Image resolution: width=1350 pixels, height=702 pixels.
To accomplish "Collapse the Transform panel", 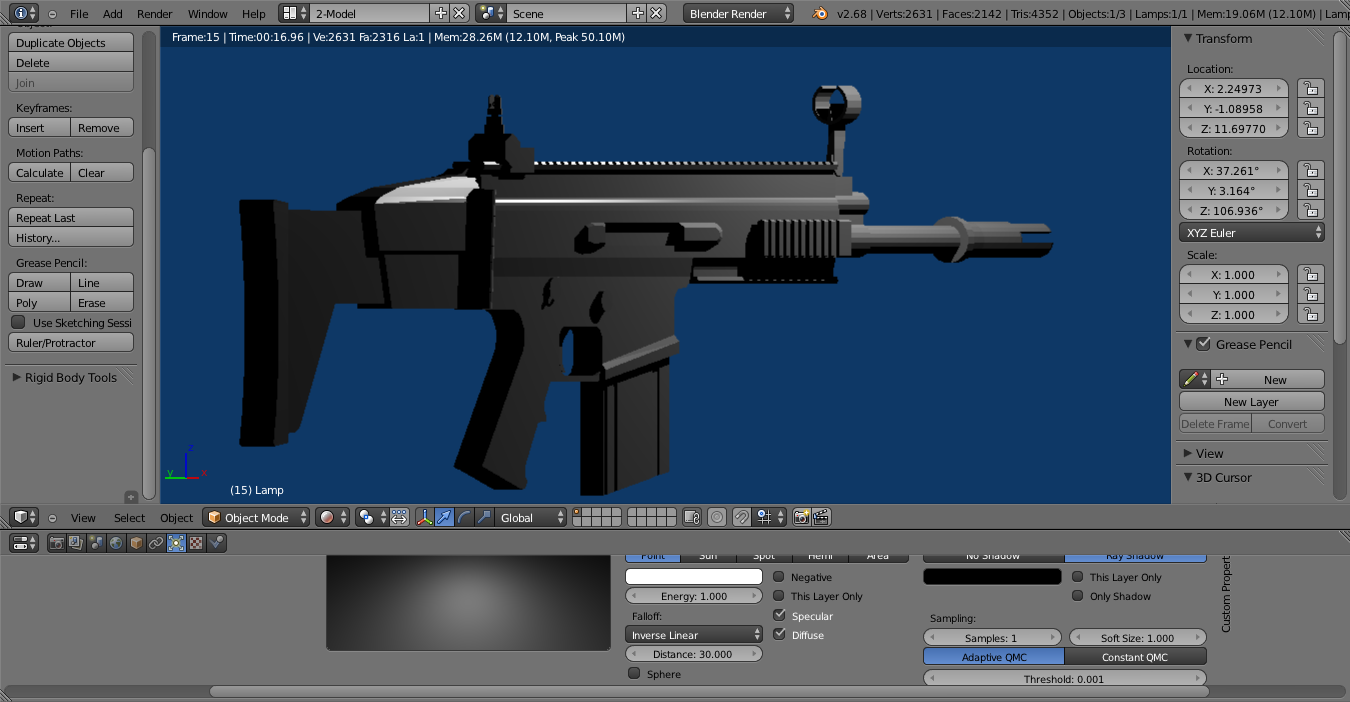I will point(1188,38).
